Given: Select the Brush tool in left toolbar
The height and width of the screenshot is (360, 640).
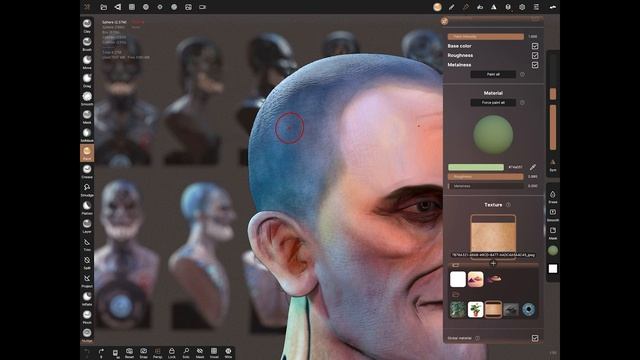Looking at the screenshot, I should tap(87, 44).
